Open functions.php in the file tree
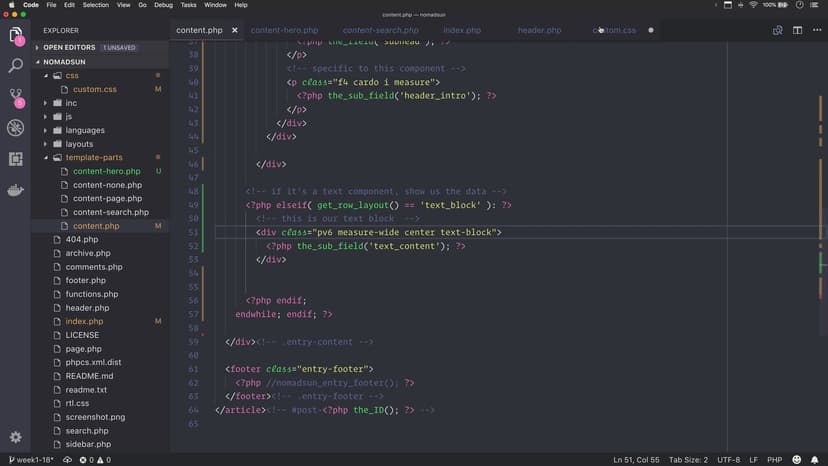Screen dimensions: 828x466 point(91,294)
